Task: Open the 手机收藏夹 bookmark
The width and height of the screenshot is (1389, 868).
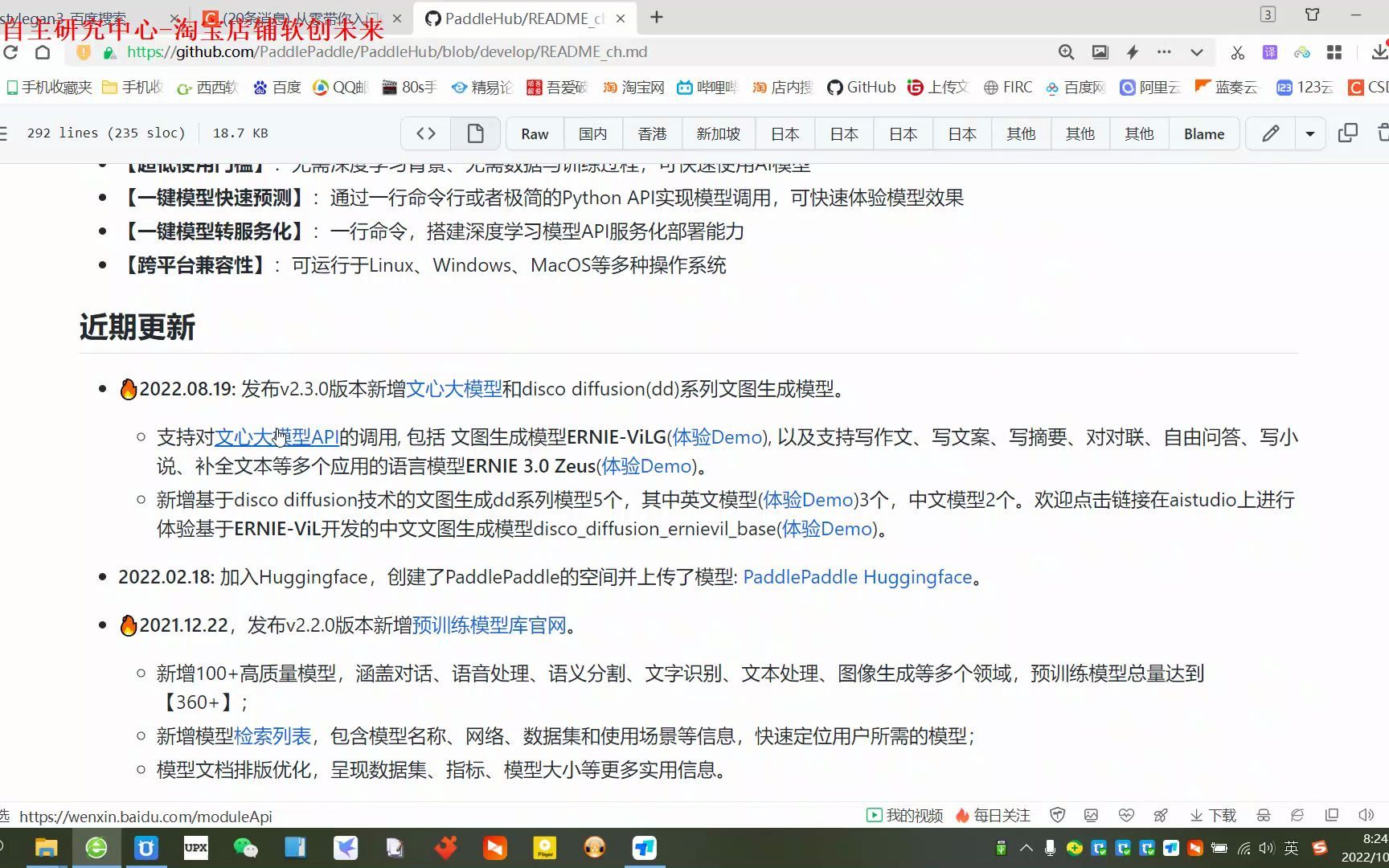Action: click(49, 87)
